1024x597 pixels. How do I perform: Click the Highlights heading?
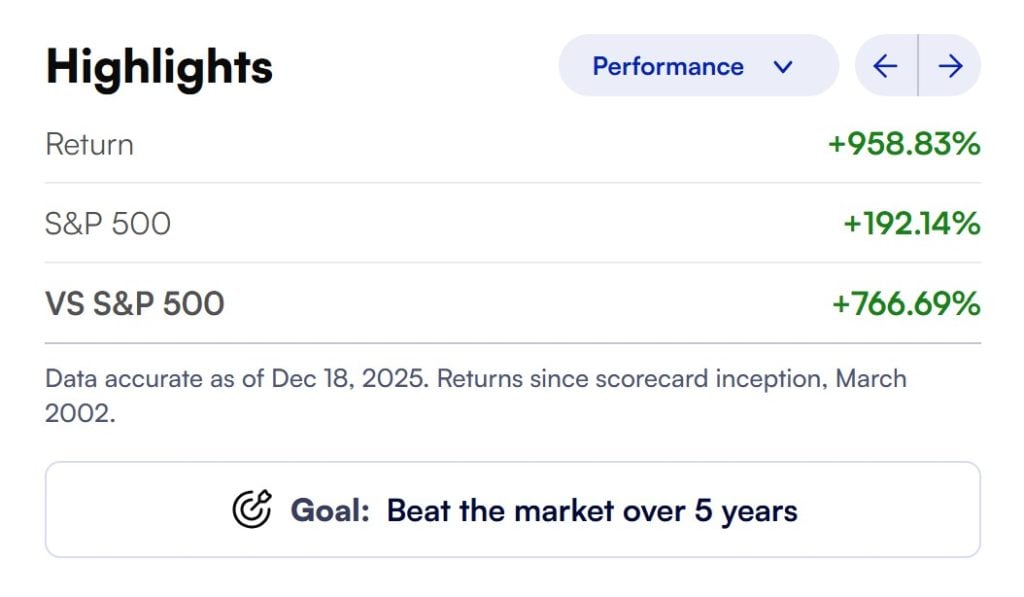(x=159, y=67)
